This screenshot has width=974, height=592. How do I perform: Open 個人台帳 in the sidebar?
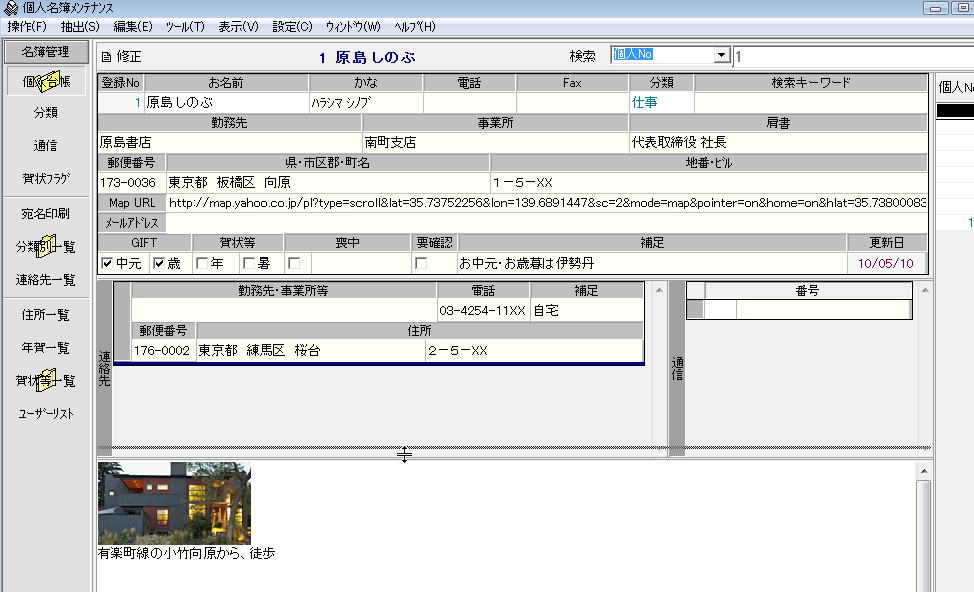pyautogui.click(x=46, y=81)
